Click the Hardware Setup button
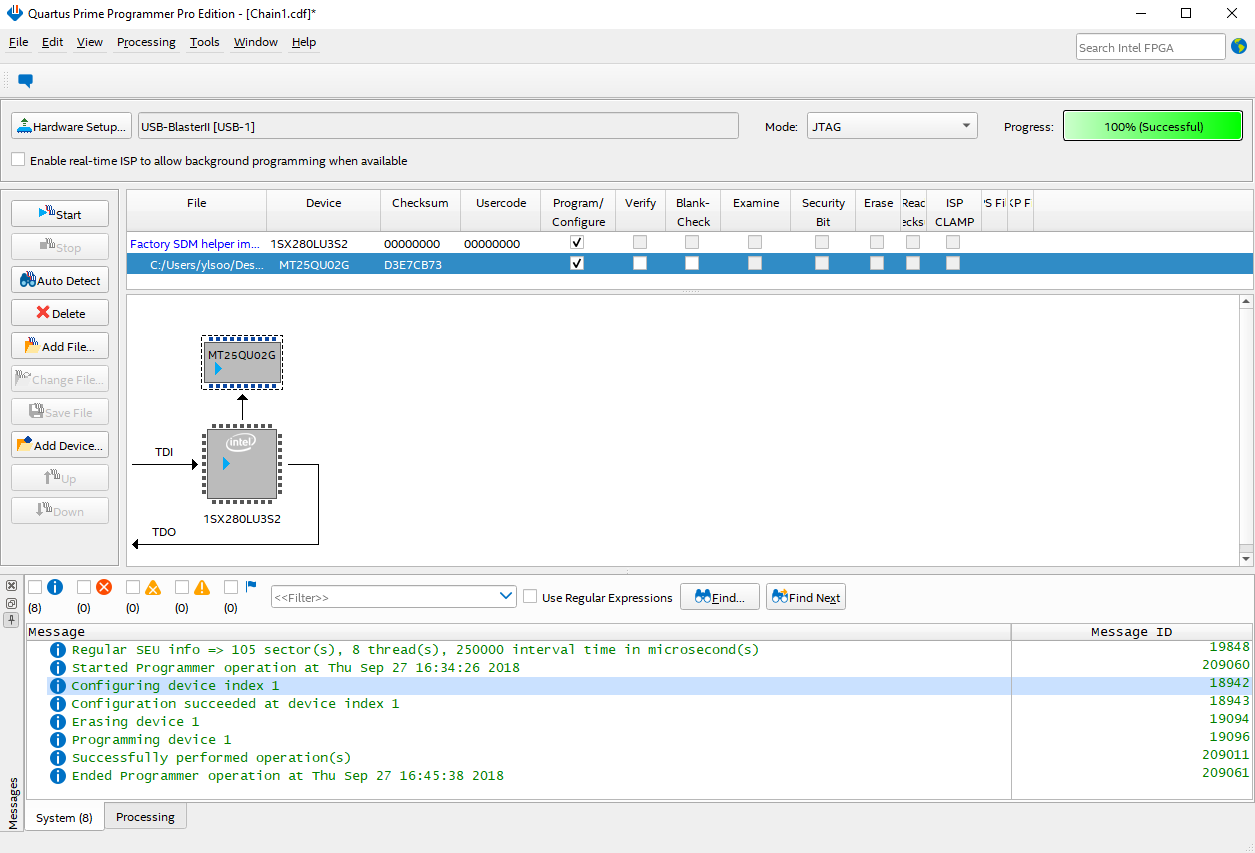Screen dimensions: 1255x853 (x=71, y=127)
